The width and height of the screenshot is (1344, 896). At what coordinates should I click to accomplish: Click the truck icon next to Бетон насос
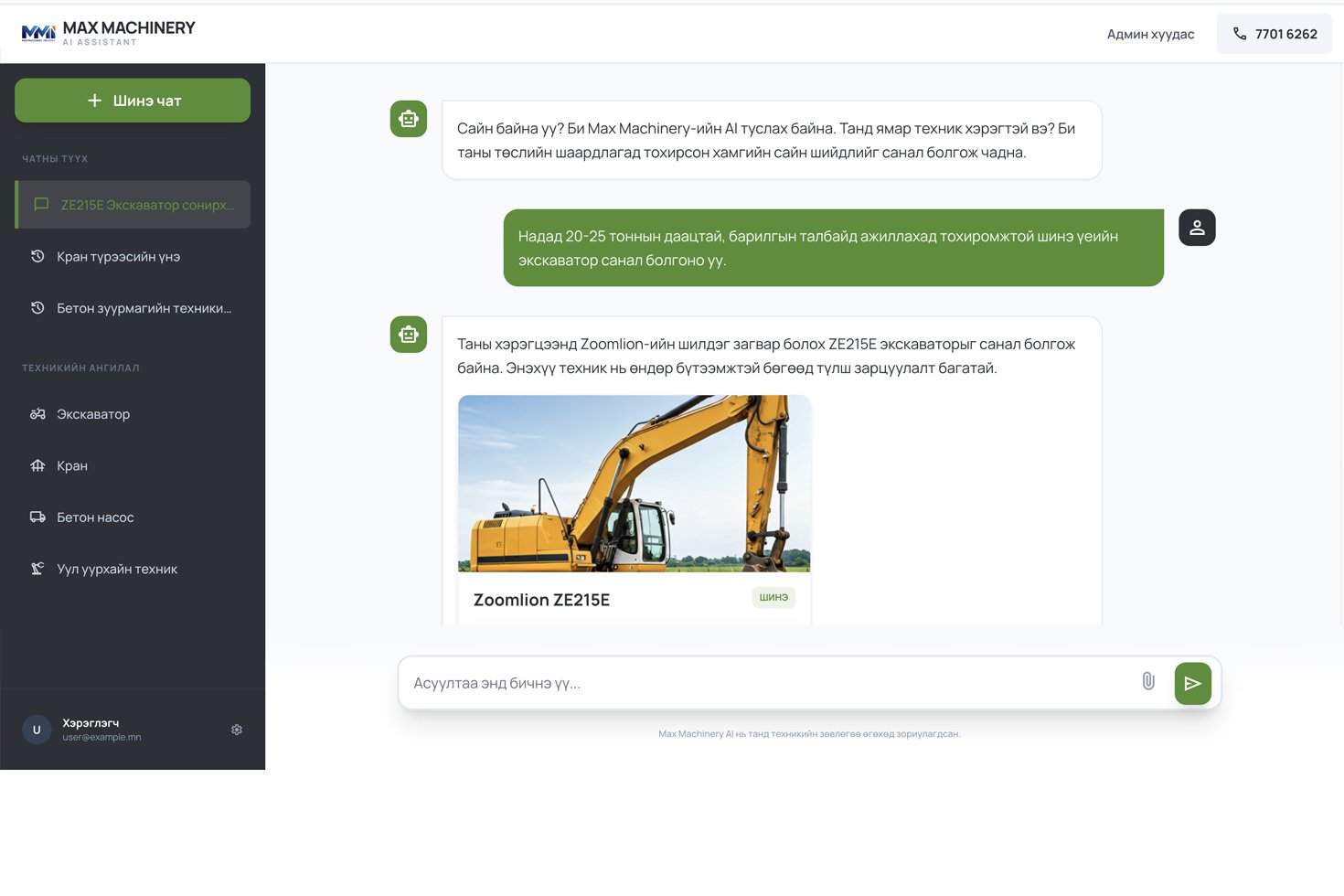(x=37, y=517)
